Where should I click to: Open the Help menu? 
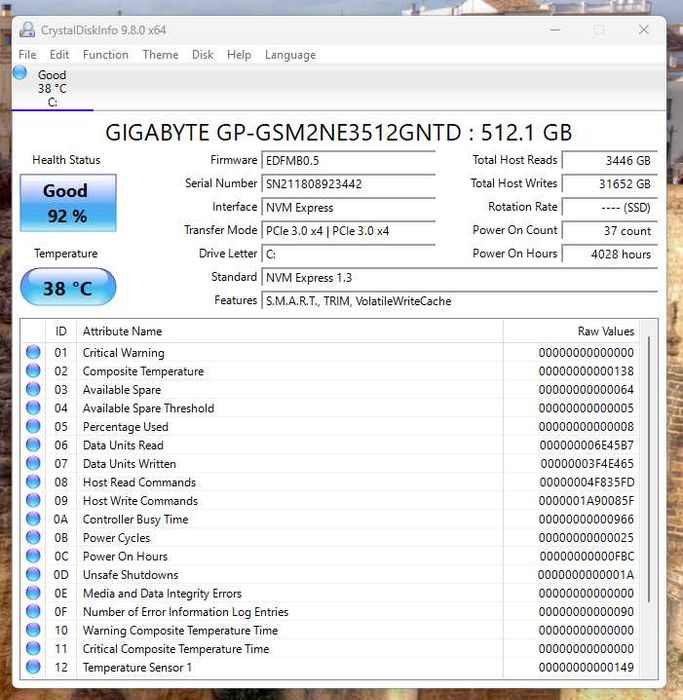(239, 55)
